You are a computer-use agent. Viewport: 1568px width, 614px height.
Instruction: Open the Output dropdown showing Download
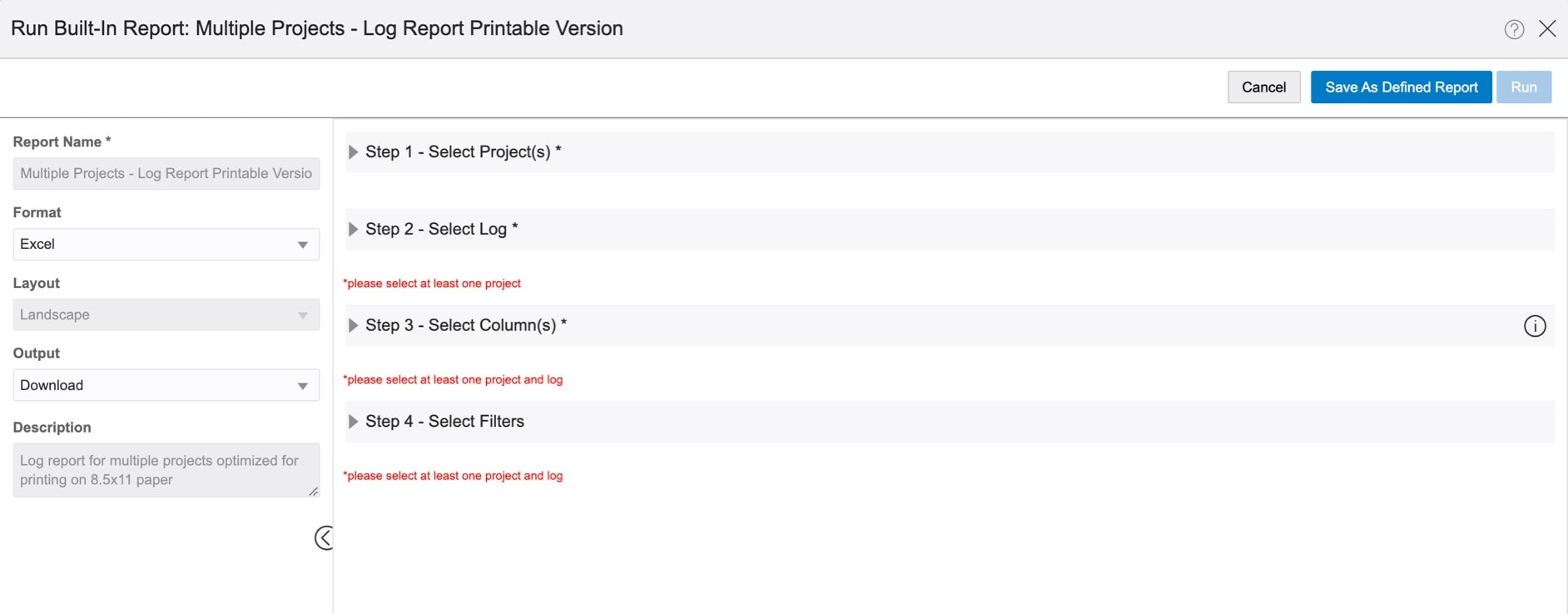166,385
